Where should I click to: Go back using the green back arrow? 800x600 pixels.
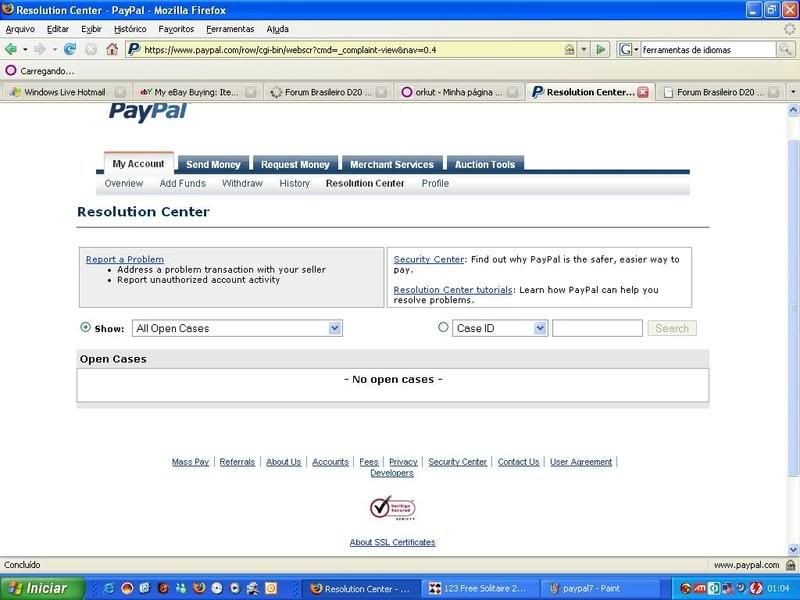click(x=10, y=49)
